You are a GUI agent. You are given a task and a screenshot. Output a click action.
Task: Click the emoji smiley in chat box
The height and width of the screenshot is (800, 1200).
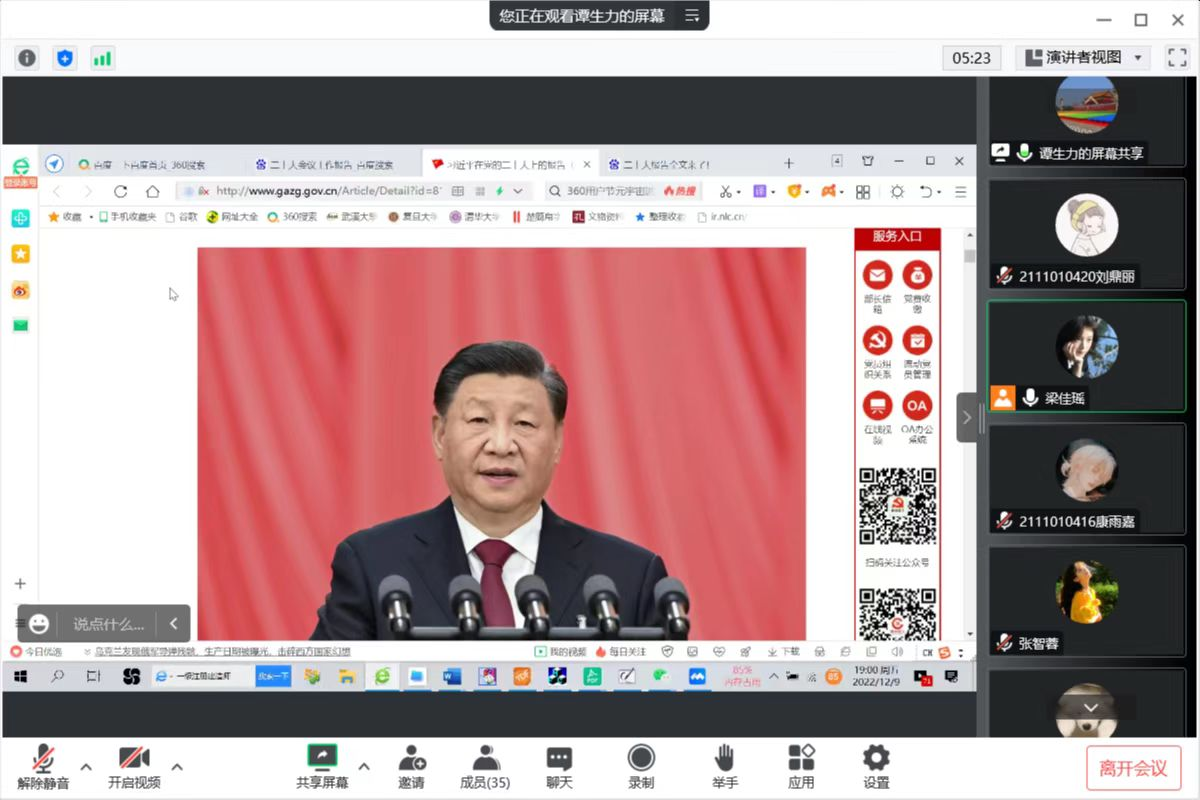[39, 624]
